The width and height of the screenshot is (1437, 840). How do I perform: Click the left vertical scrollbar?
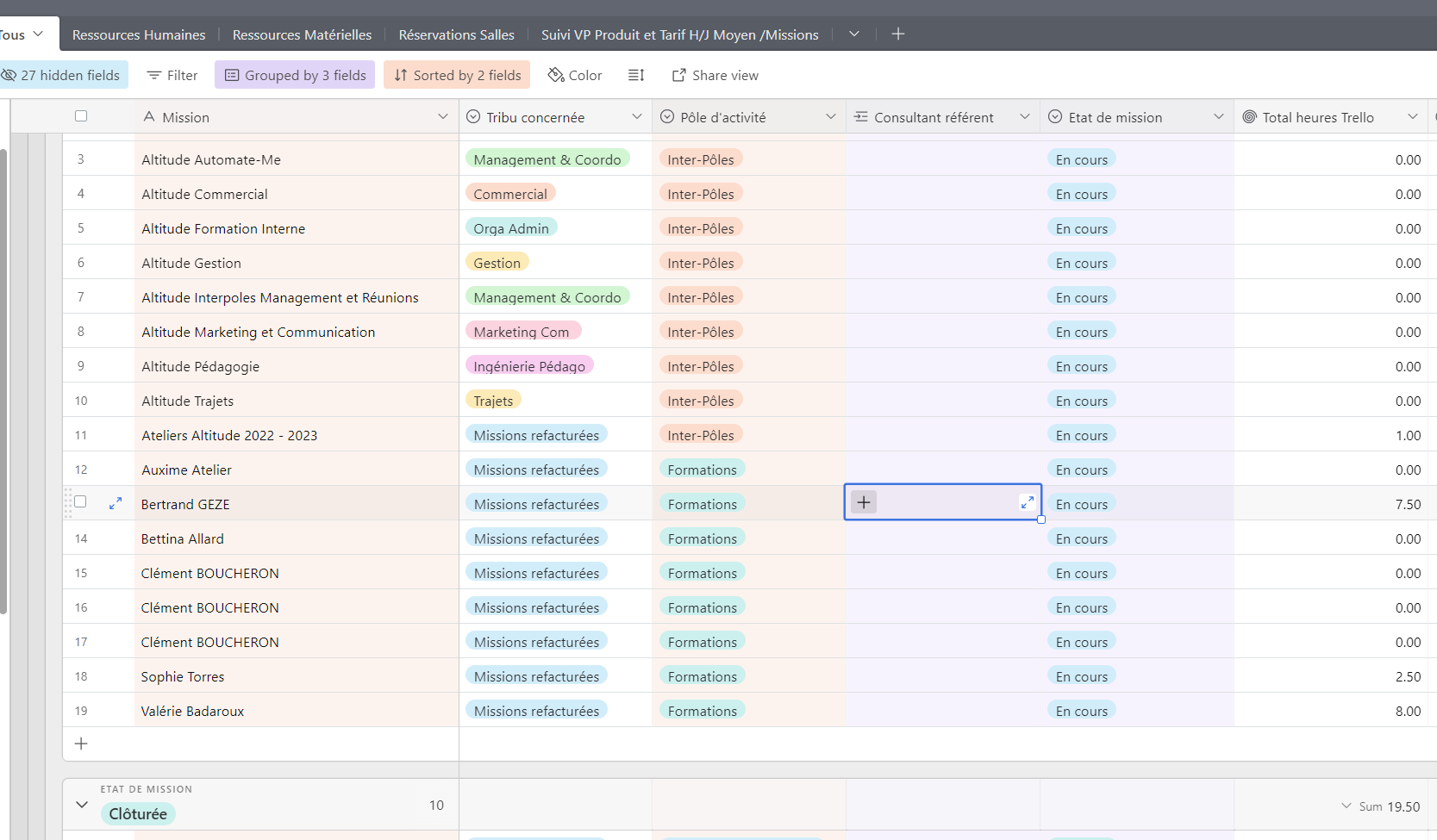[x=3, y=382]
